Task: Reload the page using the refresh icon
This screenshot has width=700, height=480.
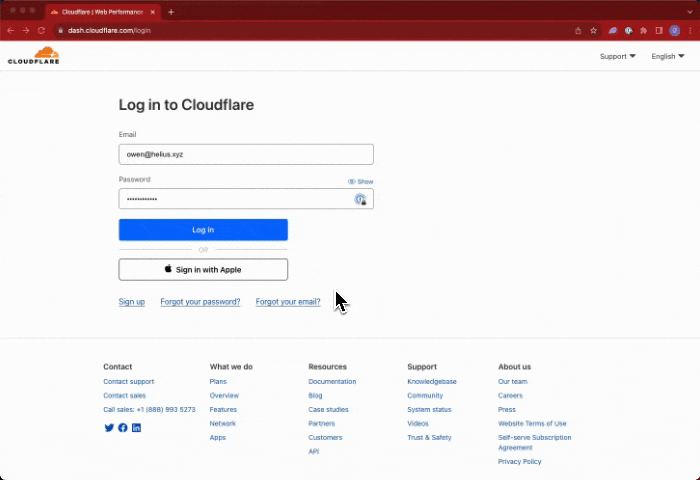Action: [x=41, y=30]
